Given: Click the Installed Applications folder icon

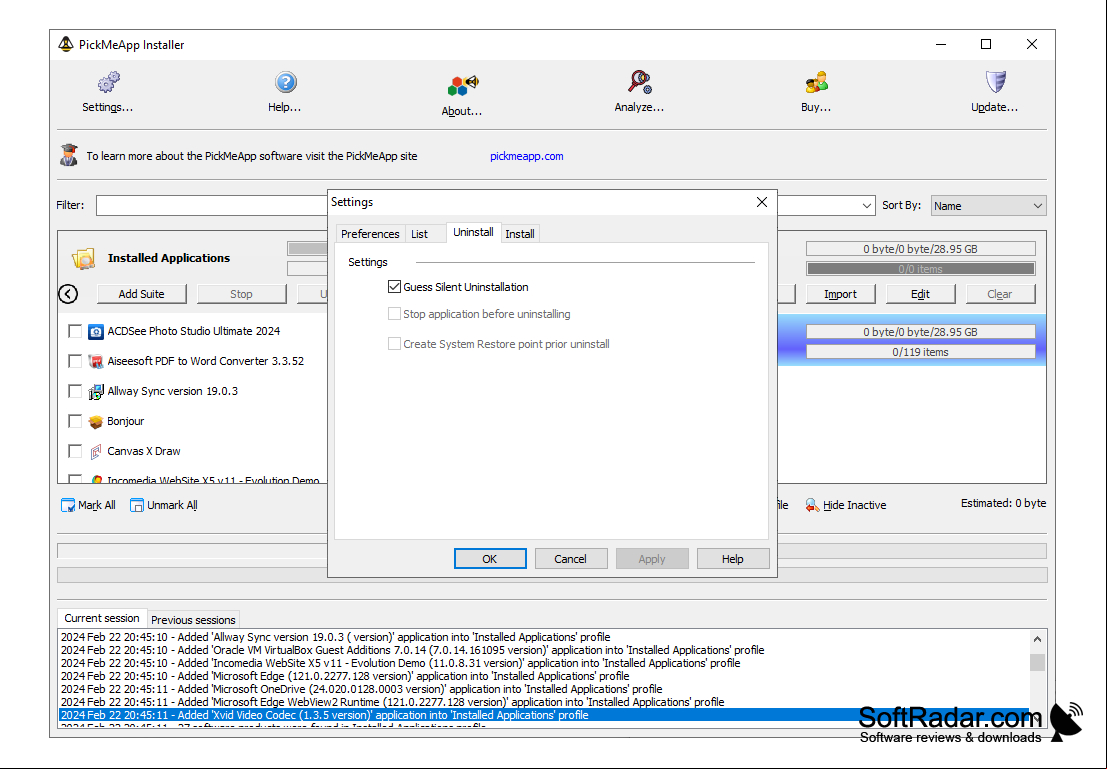Looking at the screenshot, I should pos(83,258).
